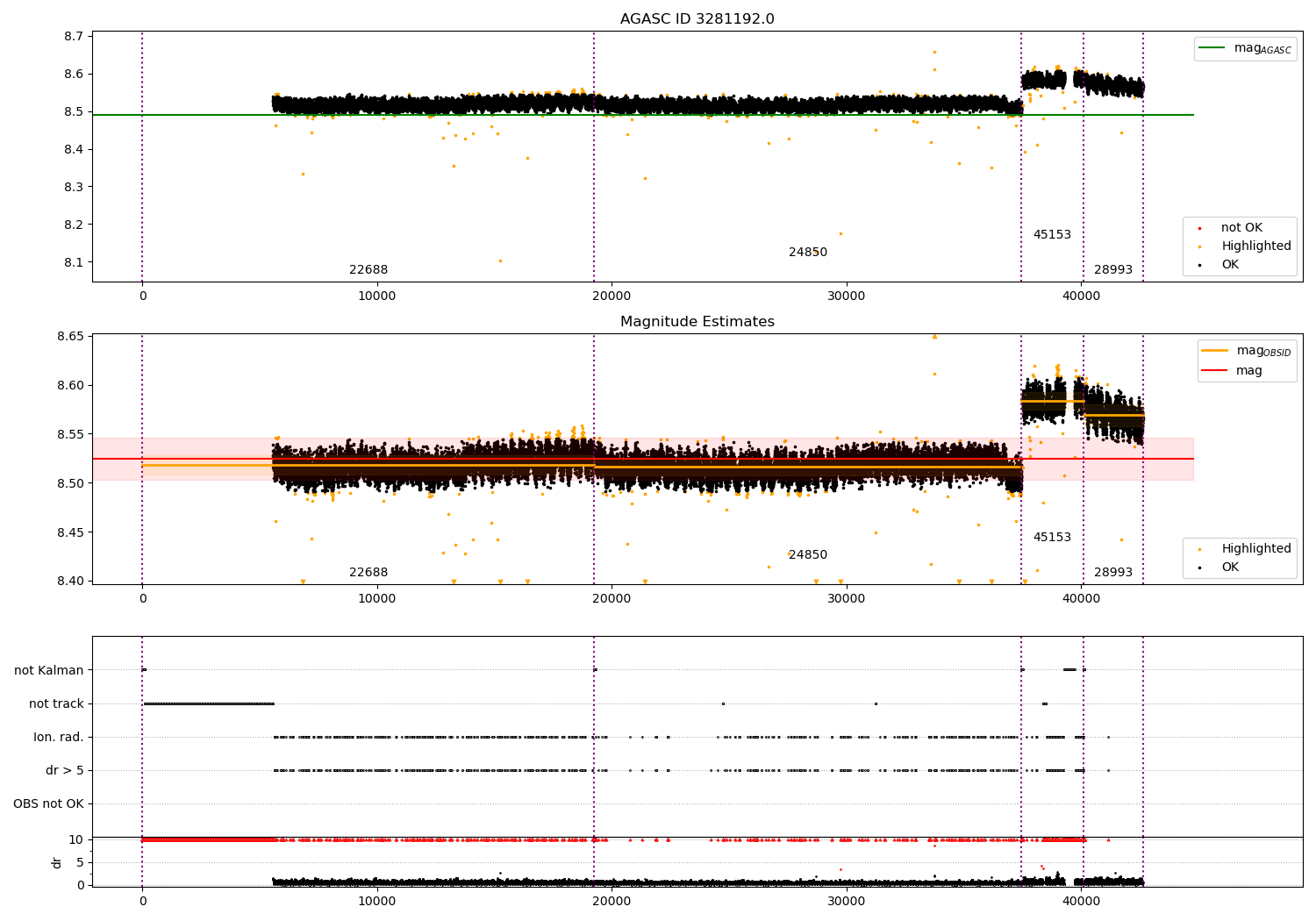Click obsid label 22688 in Magnitude Estimates plot
Image resolution: width=1316 pixels, height=921 pixels.
pyautogui.click(x=368, y=573)
